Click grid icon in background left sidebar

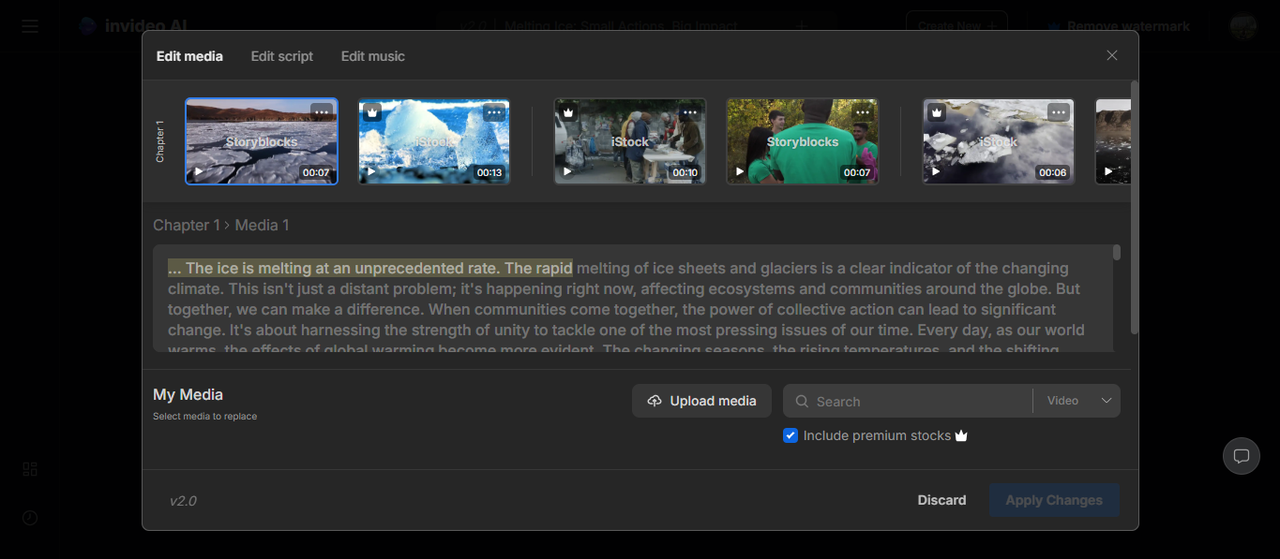tap(30, 469)
